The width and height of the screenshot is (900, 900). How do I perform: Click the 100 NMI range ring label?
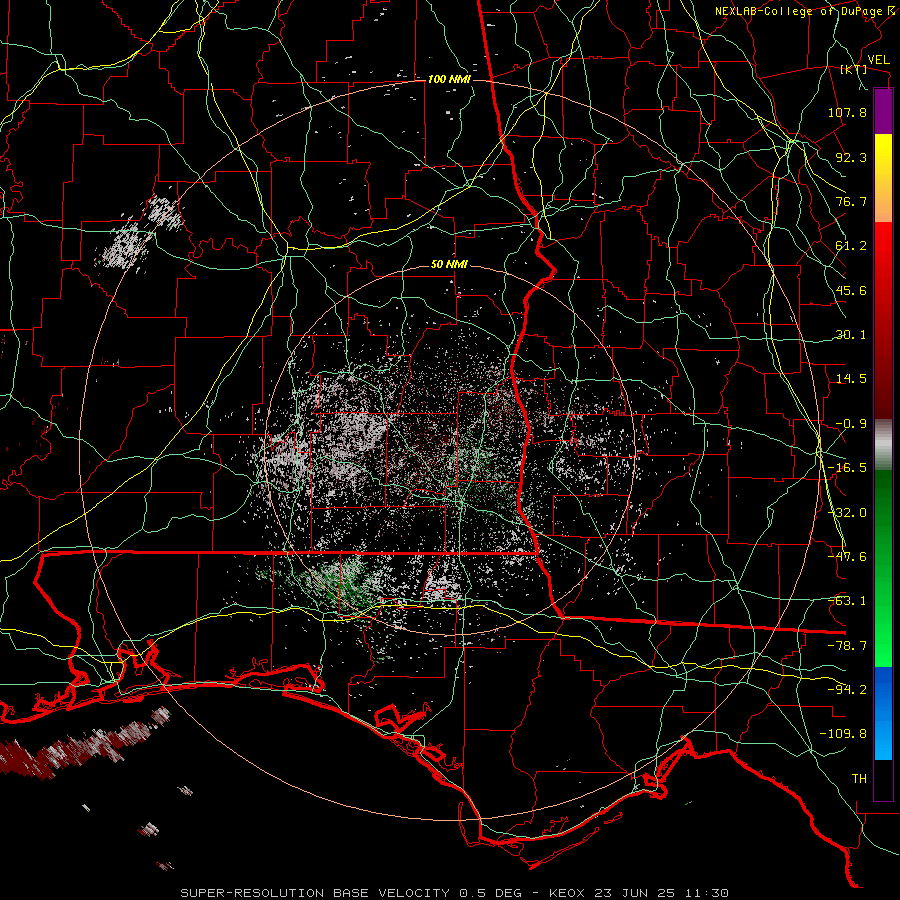(449, 79)
